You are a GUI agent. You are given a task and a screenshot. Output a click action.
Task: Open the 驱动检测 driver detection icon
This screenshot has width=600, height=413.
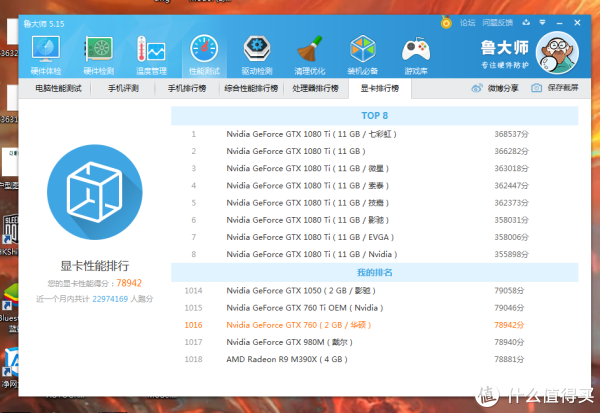[257, 54]
